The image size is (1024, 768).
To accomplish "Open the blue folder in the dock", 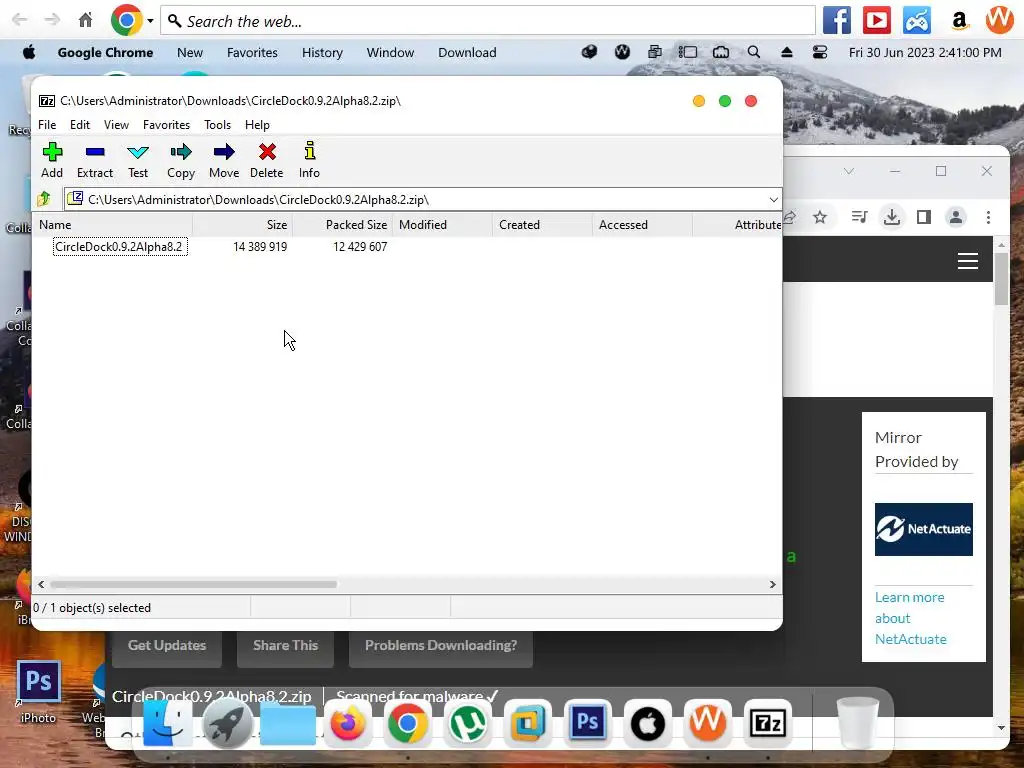I will 287,724.
